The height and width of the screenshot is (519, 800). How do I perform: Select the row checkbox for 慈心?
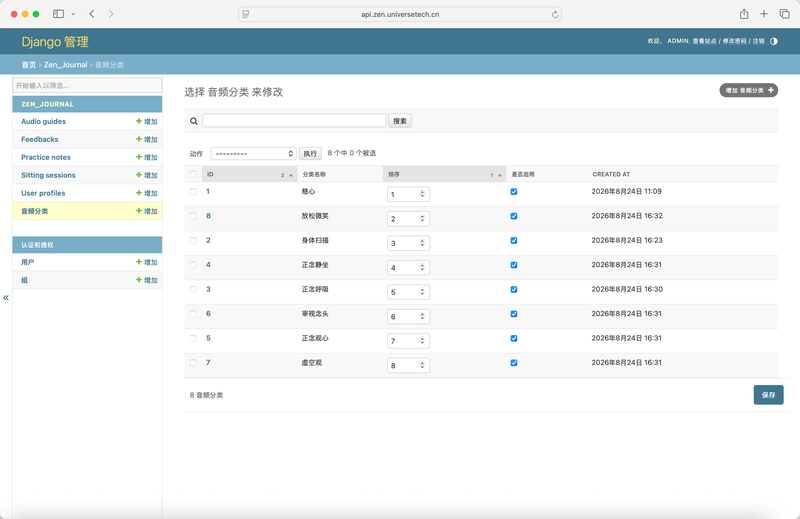click(x=193, y=191)
